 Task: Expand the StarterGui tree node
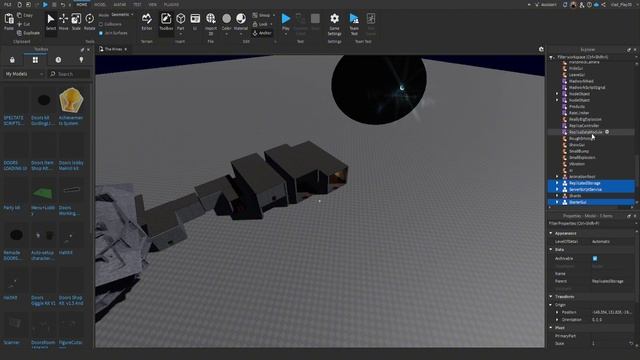(x=557, y=202)
